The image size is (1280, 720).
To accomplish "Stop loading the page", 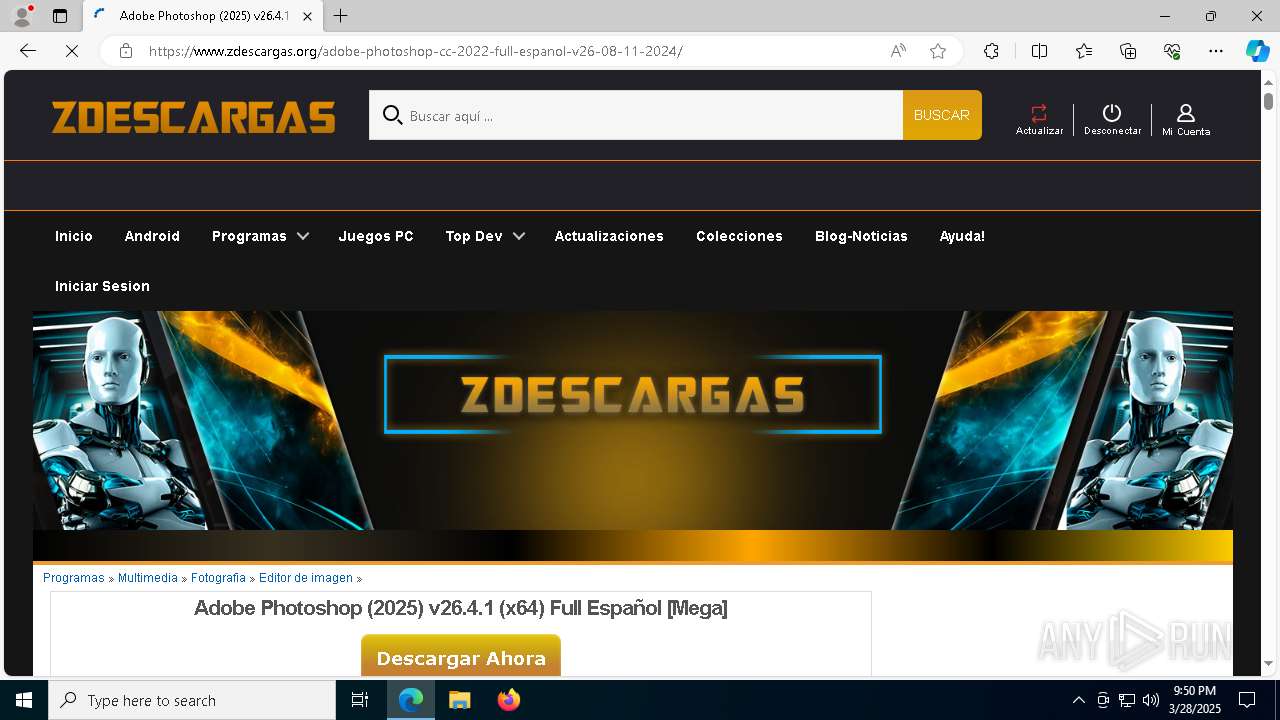I will (x=72, y=51).
